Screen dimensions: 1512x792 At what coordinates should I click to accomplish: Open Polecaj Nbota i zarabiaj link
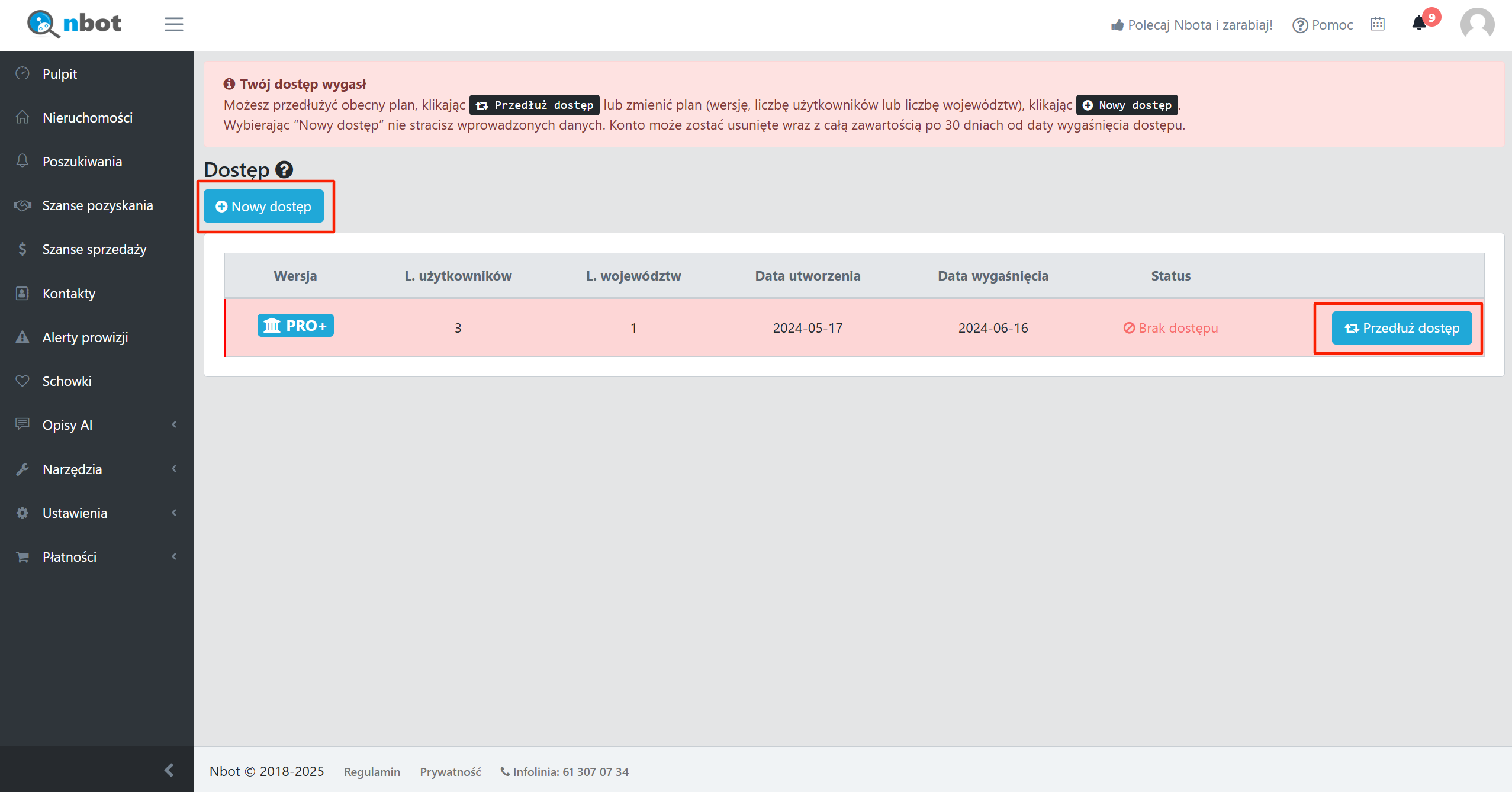[x=1192, y=25]
